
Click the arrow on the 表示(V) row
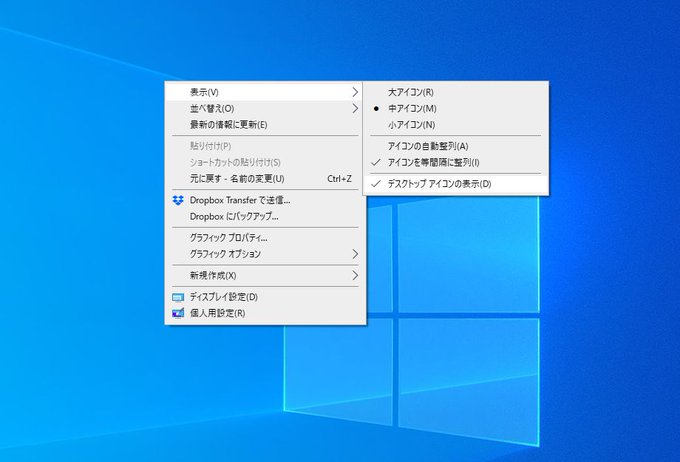355,92
